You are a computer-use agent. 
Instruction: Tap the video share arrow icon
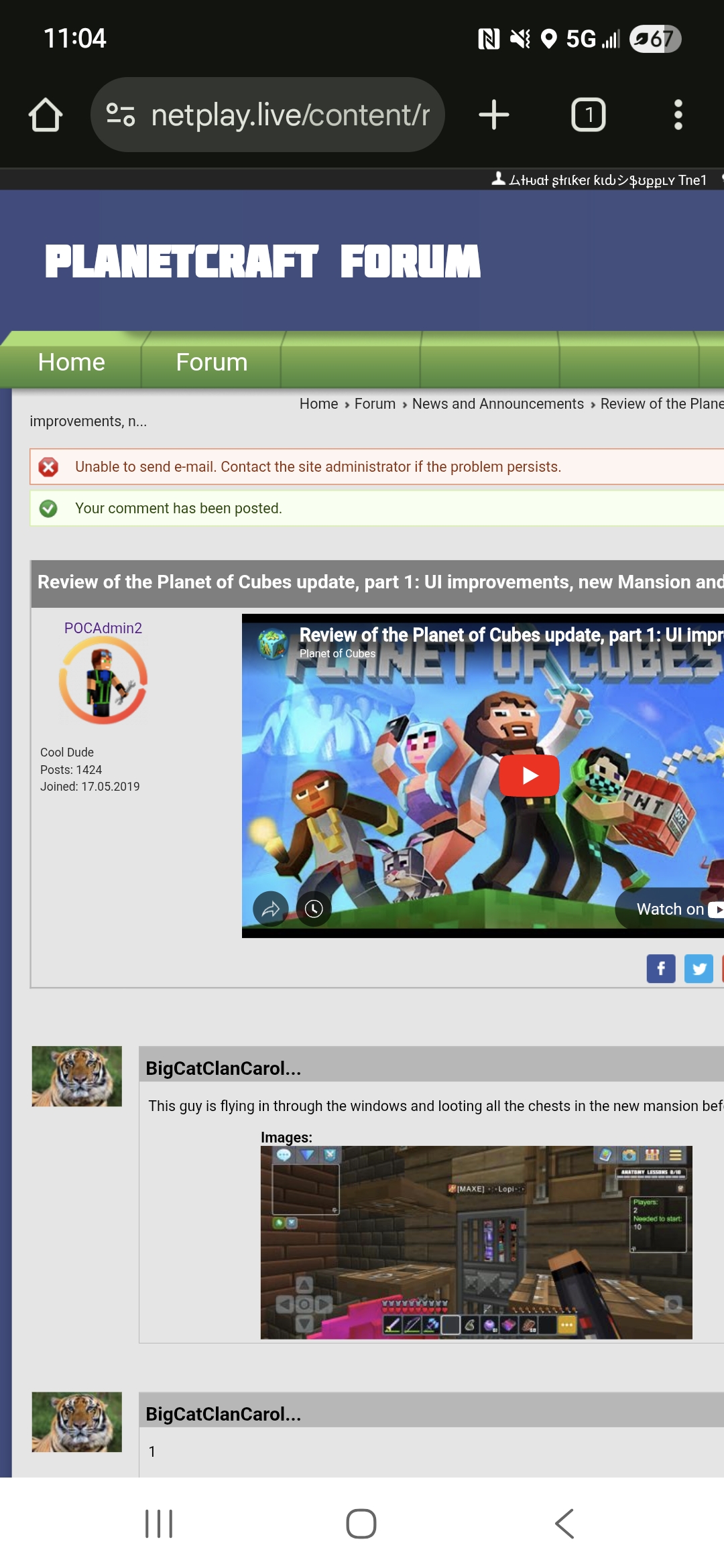270,909
